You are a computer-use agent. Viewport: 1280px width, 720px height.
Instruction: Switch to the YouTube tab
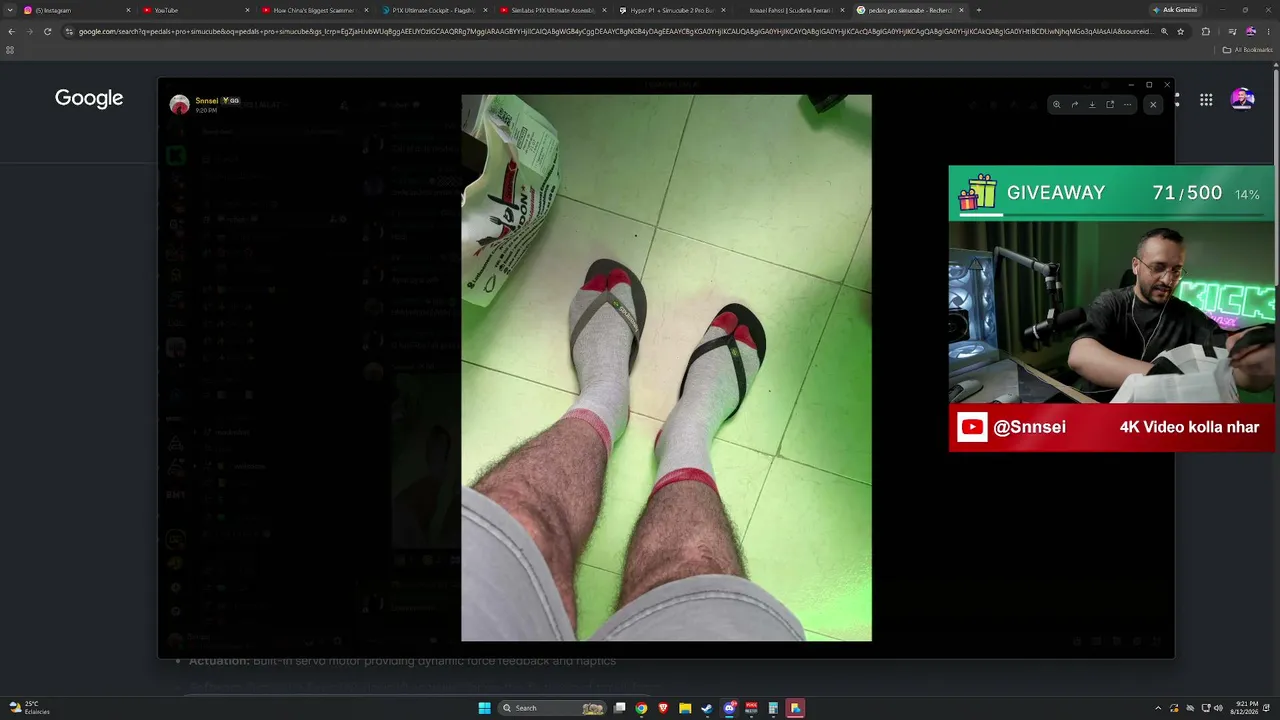(x=196, y=10)
